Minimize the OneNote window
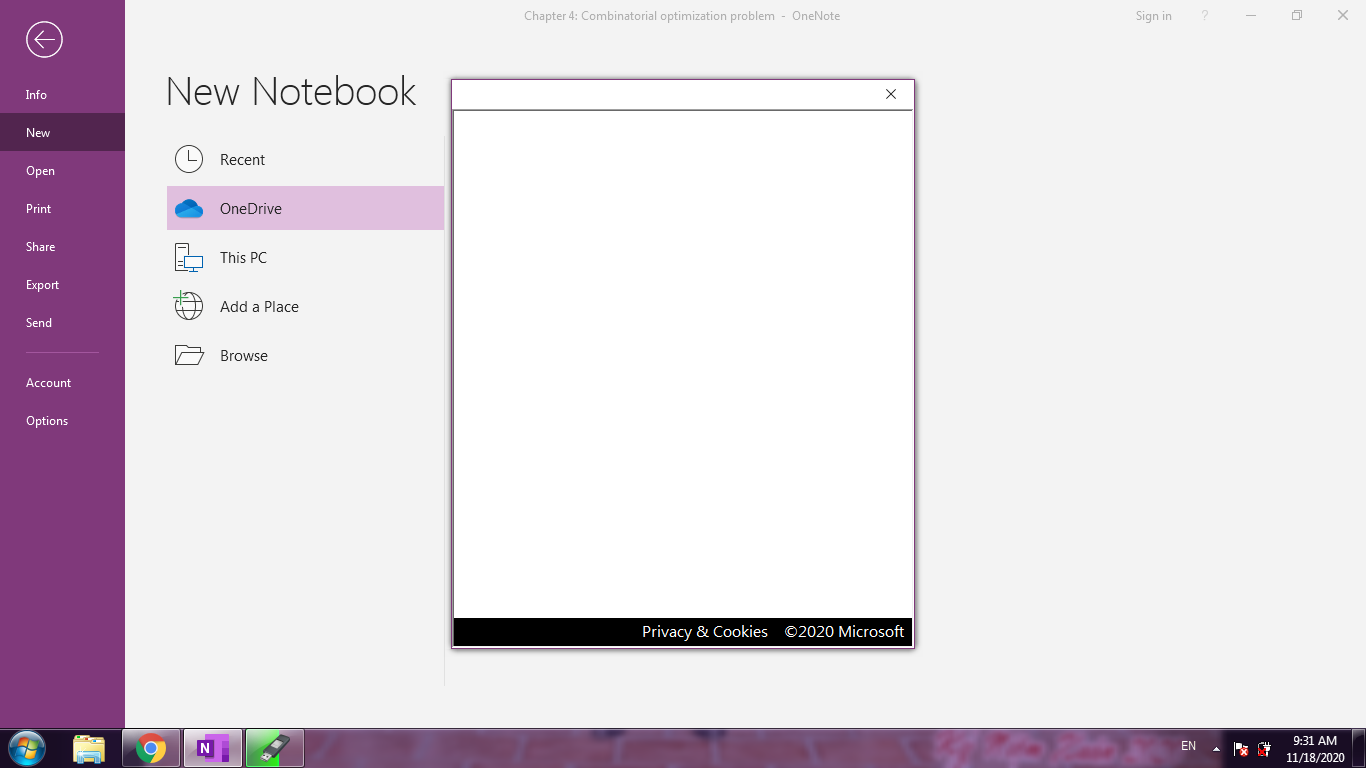1366x768 pixels. point(1251,16)
